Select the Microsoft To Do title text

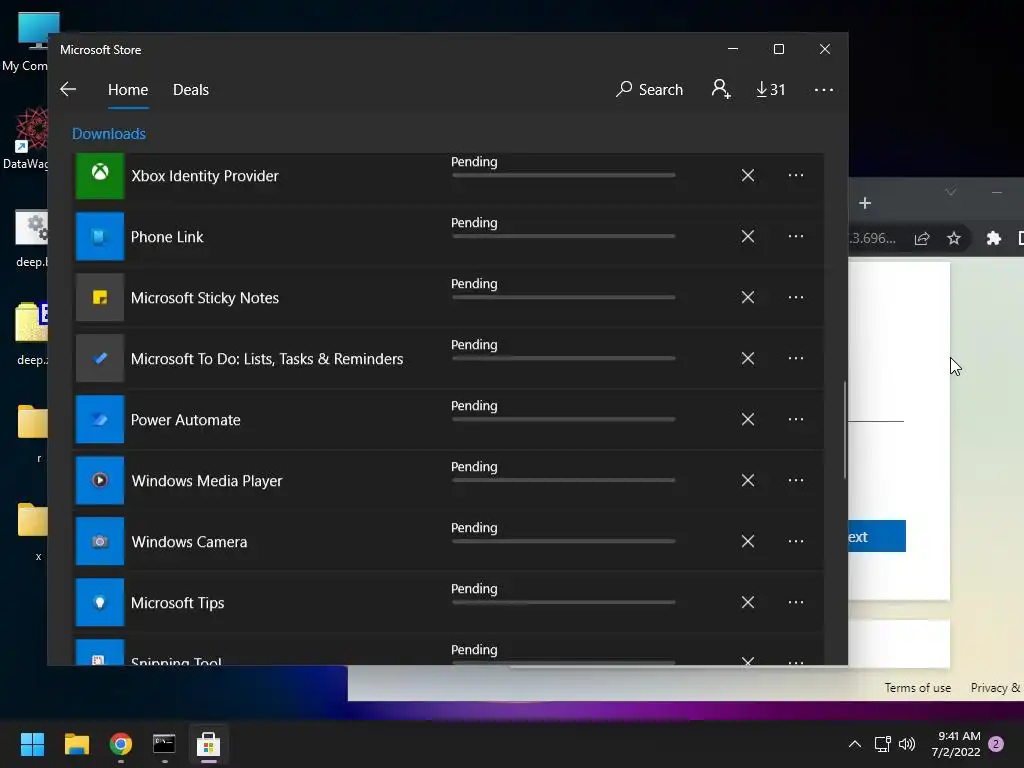coord(267,359)
